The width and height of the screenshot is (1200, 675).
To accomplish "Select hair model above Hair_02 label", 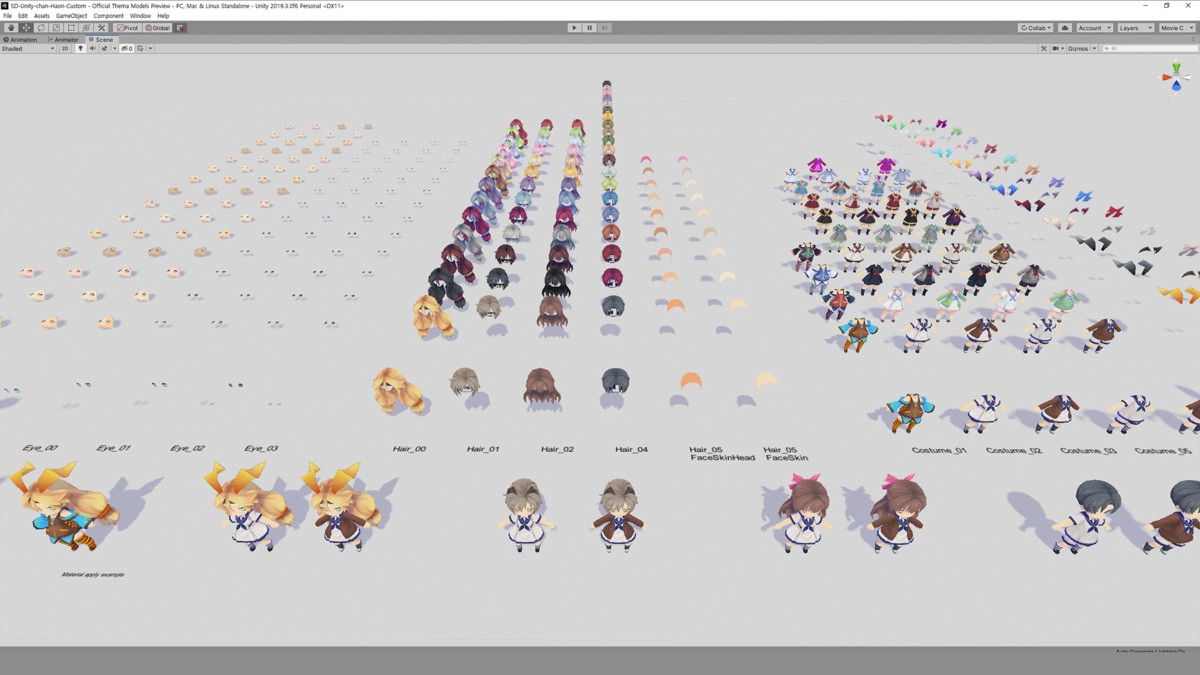I will point(541,387).
